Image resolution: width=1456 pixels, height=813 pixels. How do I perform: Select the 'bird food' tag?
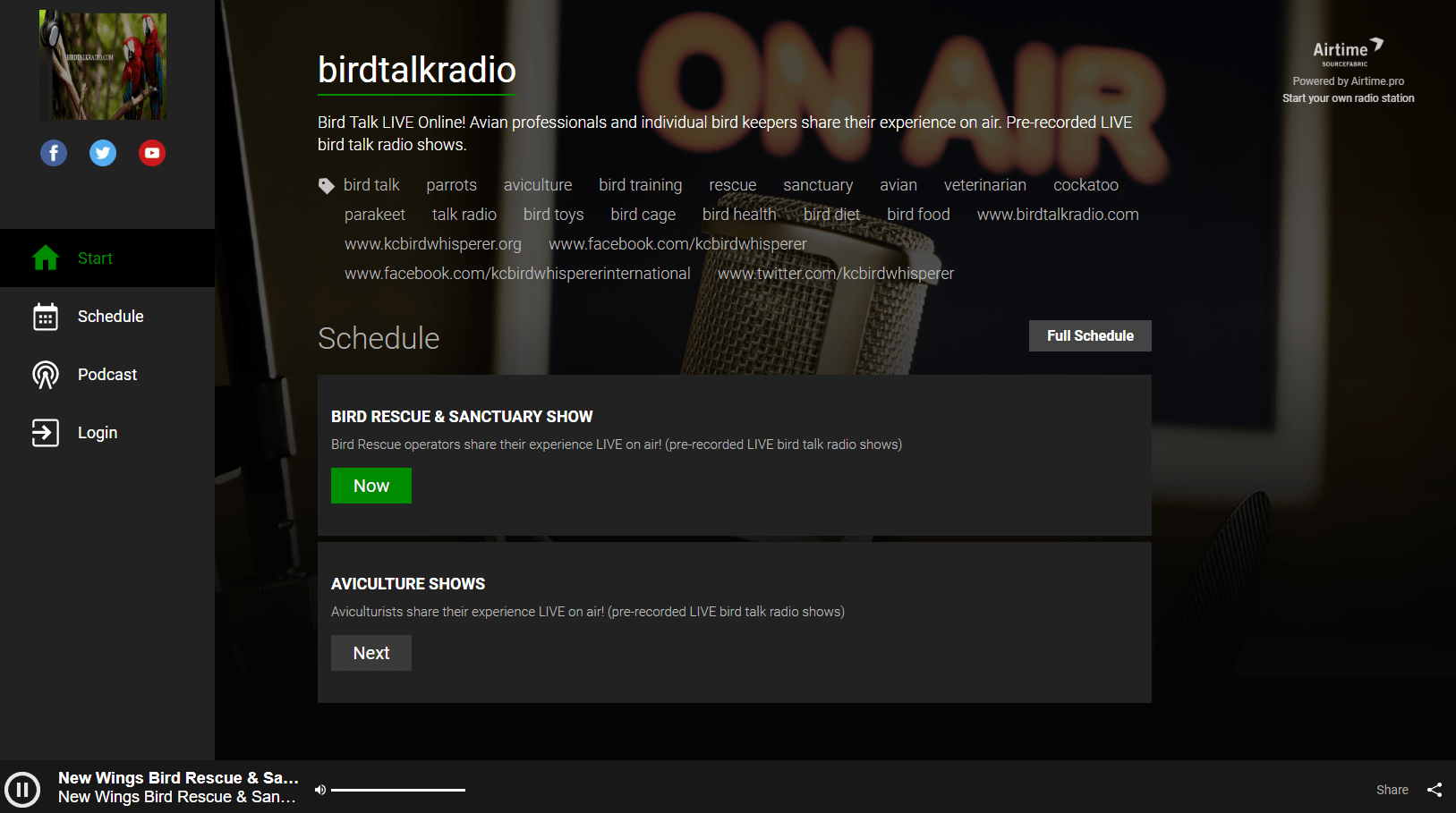pos(918,215)
